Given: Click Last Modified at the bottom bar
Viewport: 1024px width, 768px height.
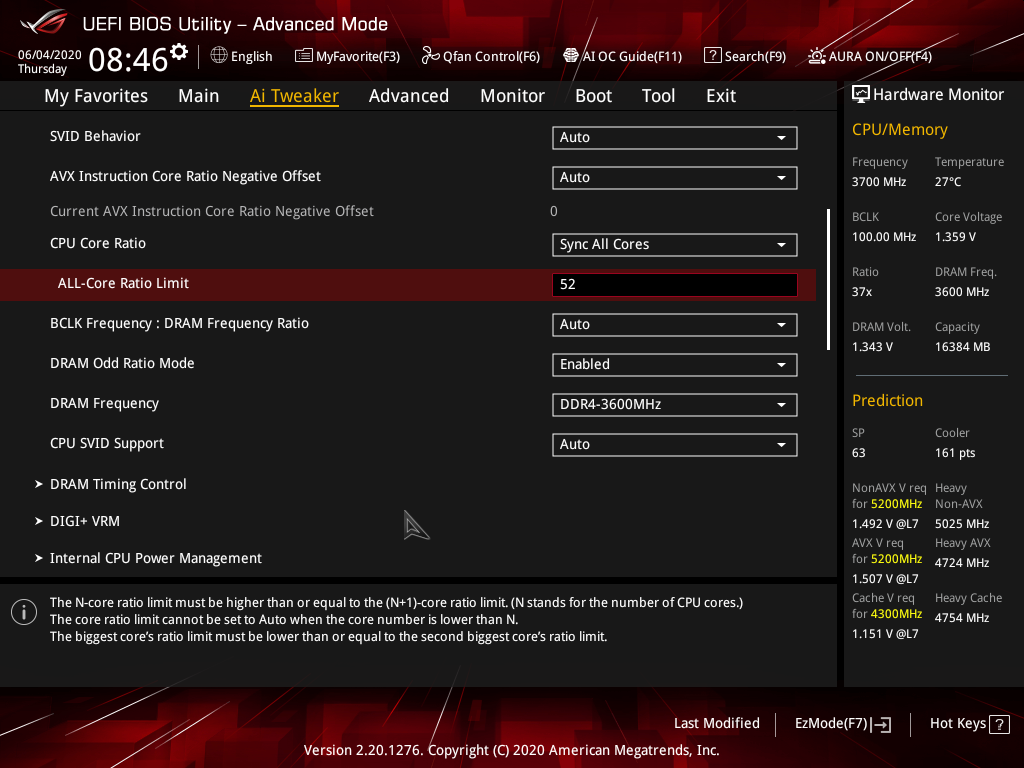Looking at the screenshot, I should [x=716, y=723].
